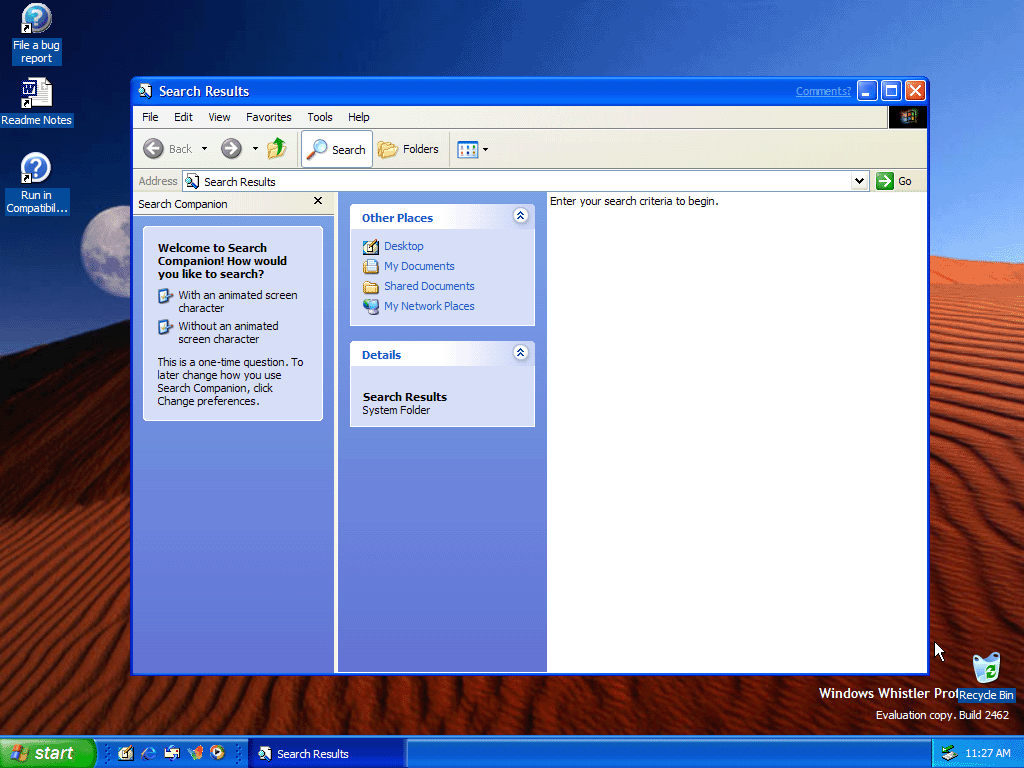Click the Safely Remove Hardware tray icon

949,754
